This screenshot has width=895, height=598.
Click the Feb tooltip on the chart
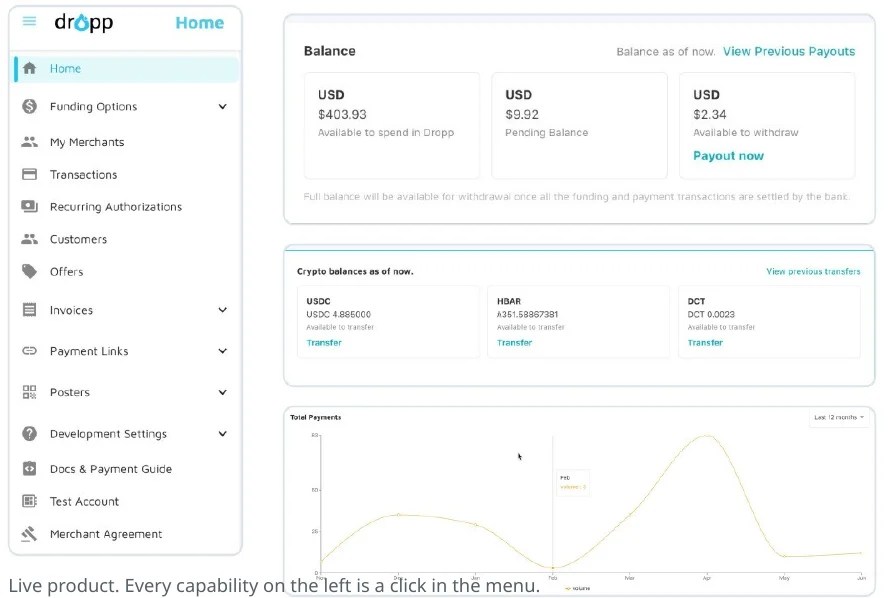[x=573, y=482]
